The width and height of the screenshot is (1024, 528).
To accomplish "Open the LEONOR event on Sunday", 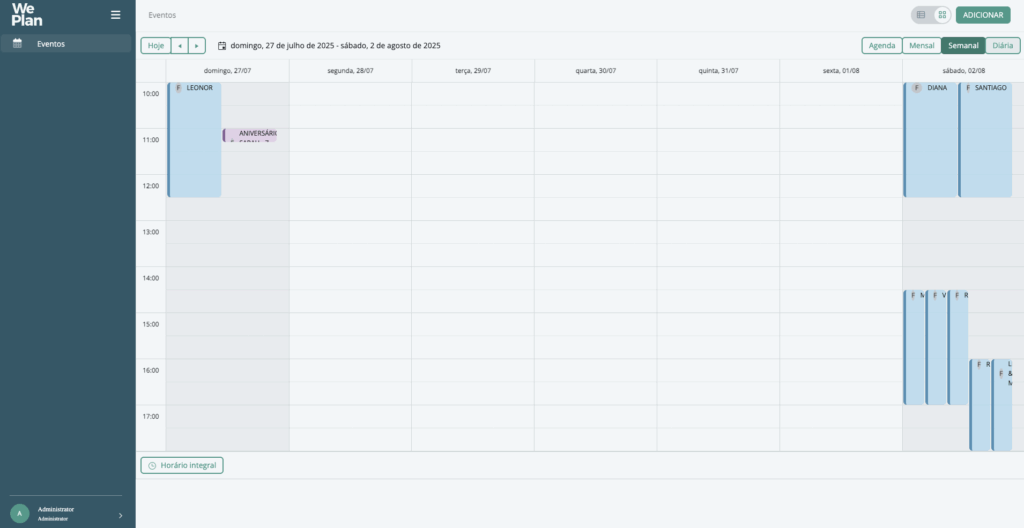I will point(195,140).
